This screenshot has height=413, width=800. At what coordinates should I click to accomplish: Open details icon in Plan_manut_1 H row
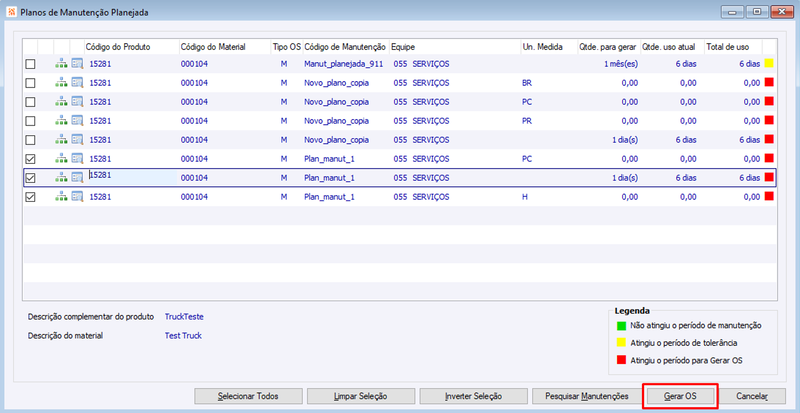click(77, 197)
